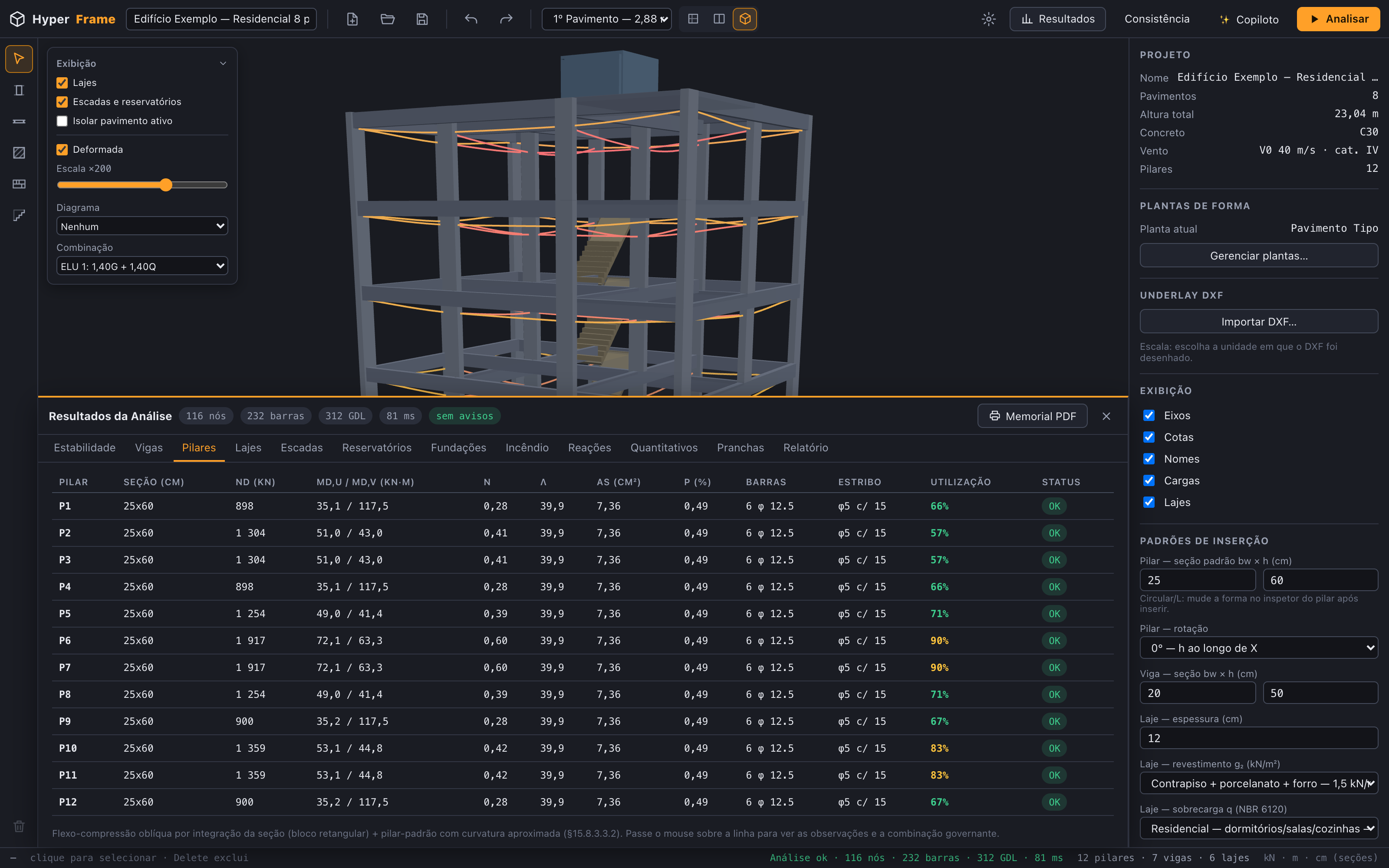This screenshot has width=1389, height=868.
Task: Click the staircase tool icon
Action: (19, 215)
